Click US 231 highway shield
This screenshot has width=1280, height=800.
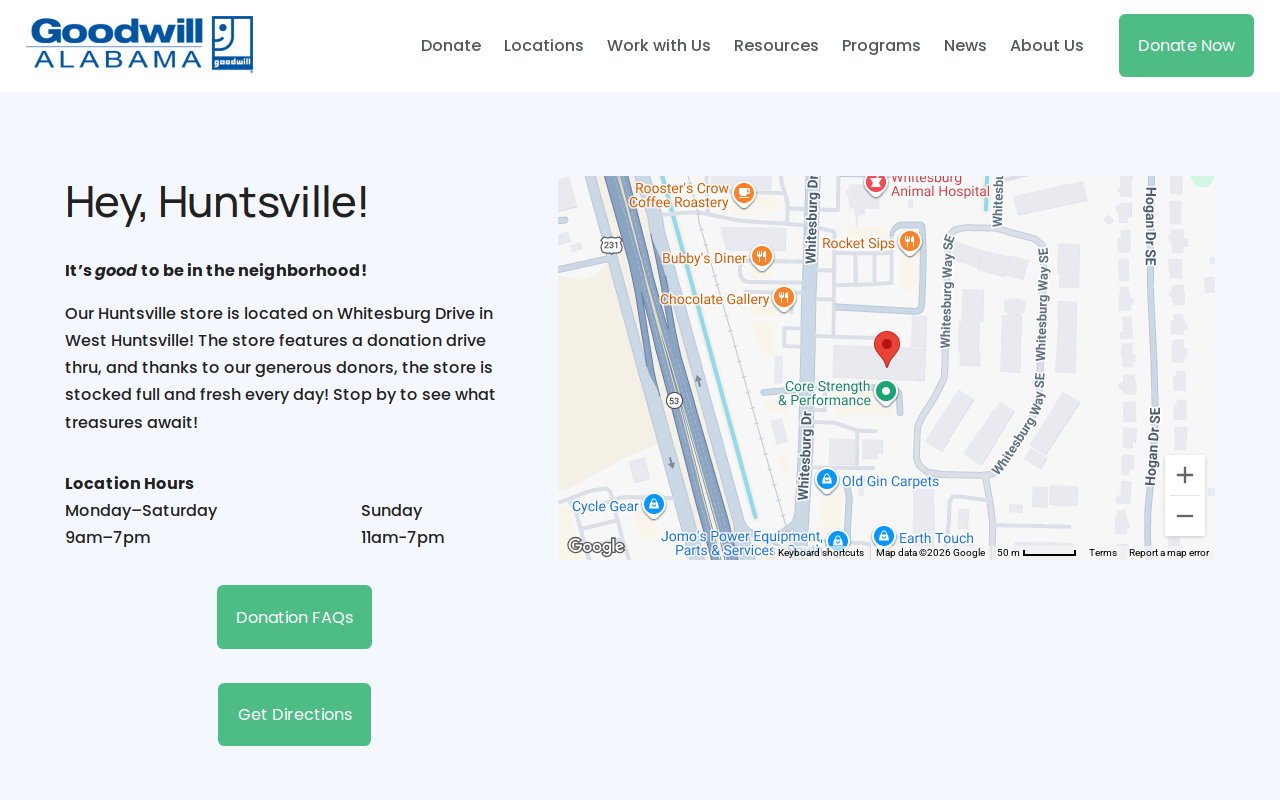[611, 244]
